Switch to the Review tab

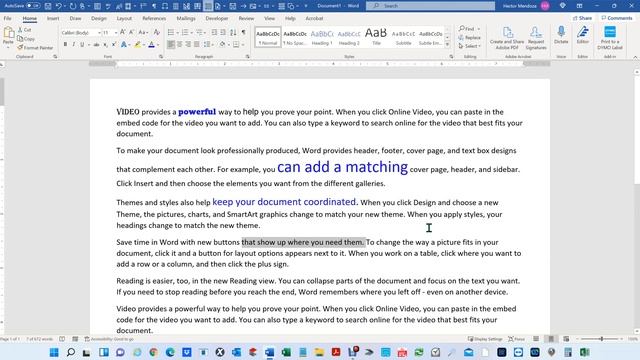pos(246,18)
